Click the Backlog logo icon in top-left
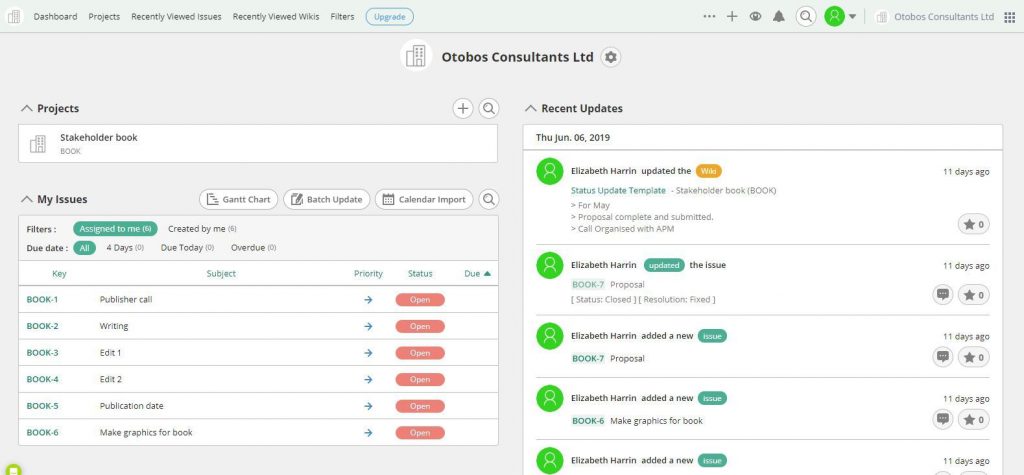Image resolution: width=1024 pixels, height=475 pixels. 14,16
